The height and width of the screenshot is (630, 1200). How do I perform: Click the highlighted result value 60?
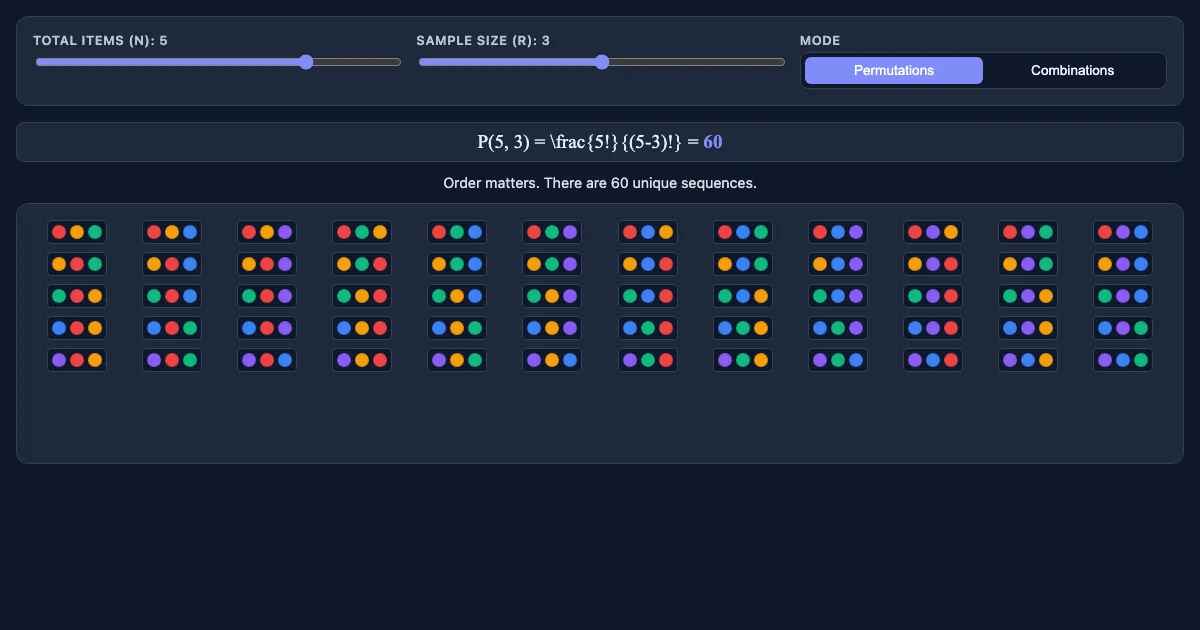point(713,142)
